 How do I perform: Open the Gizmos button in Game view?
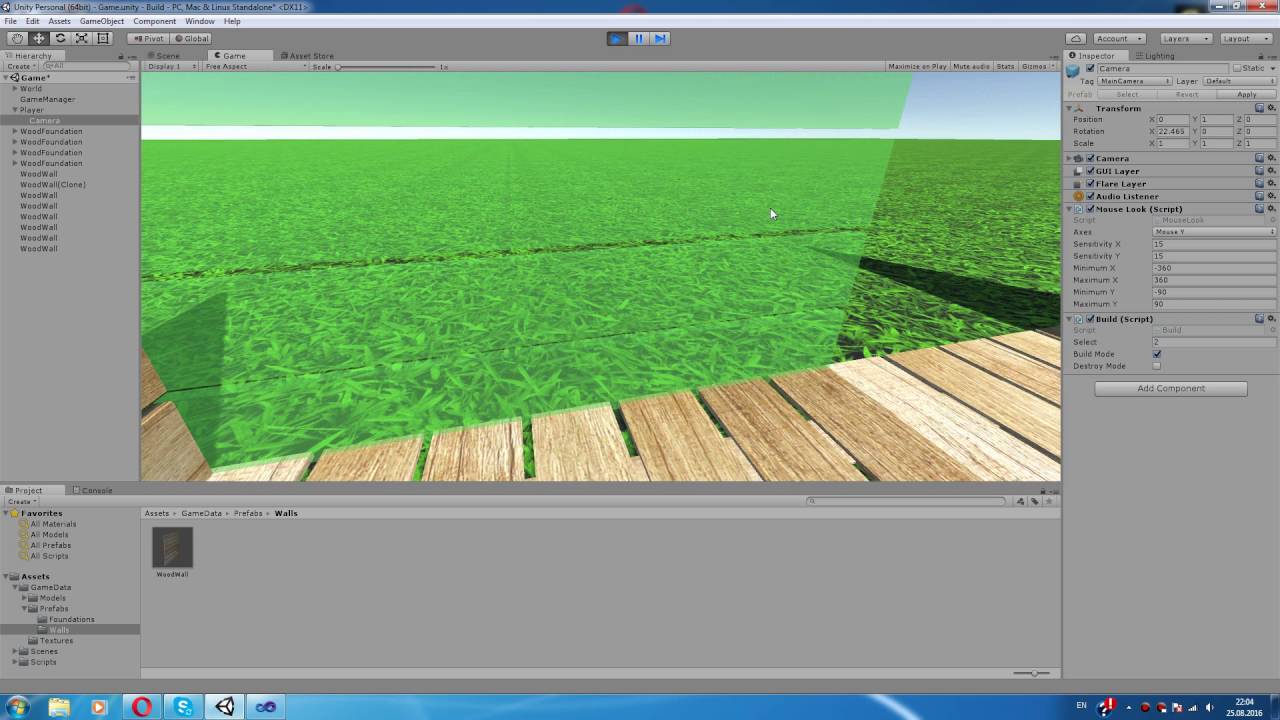(1036, 66)
